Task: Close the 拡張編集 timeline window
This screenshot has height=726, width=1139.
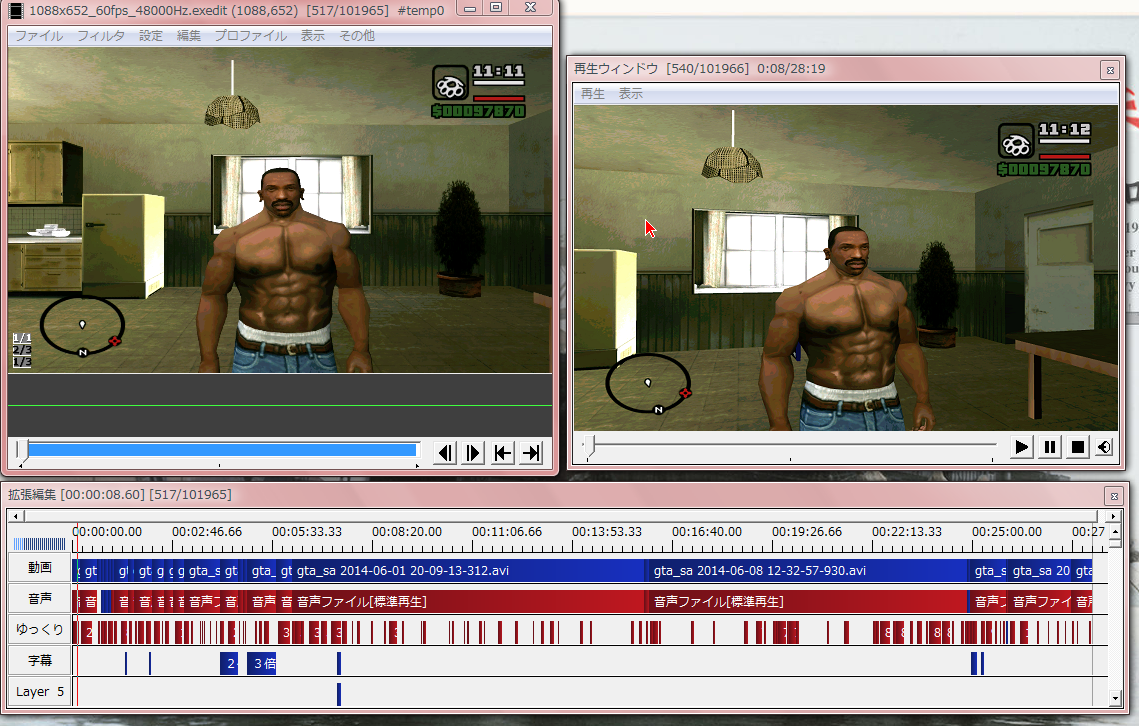Action: pos(1114,496)
